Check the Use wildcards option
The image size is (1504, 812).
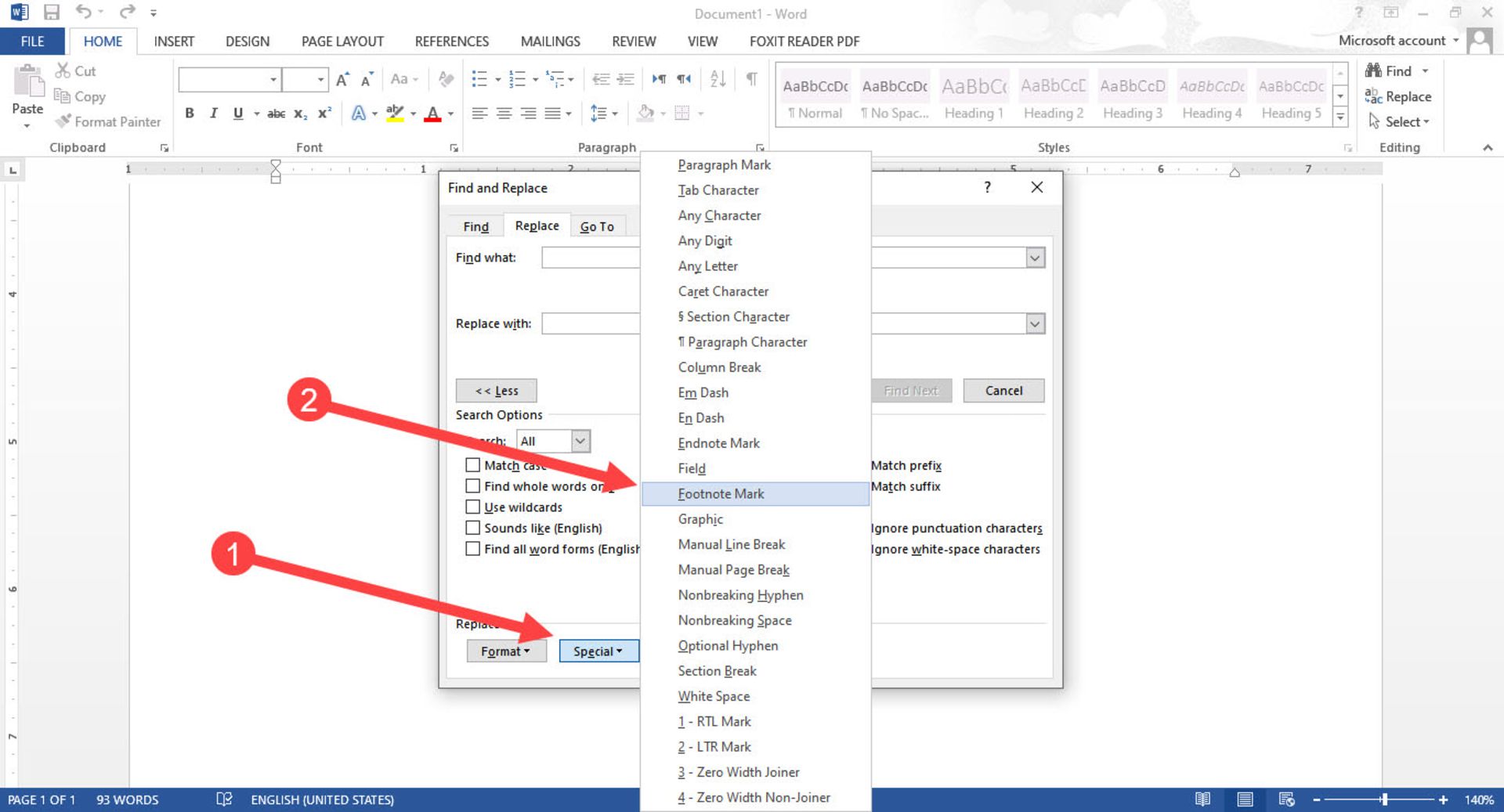pos(472,507)
